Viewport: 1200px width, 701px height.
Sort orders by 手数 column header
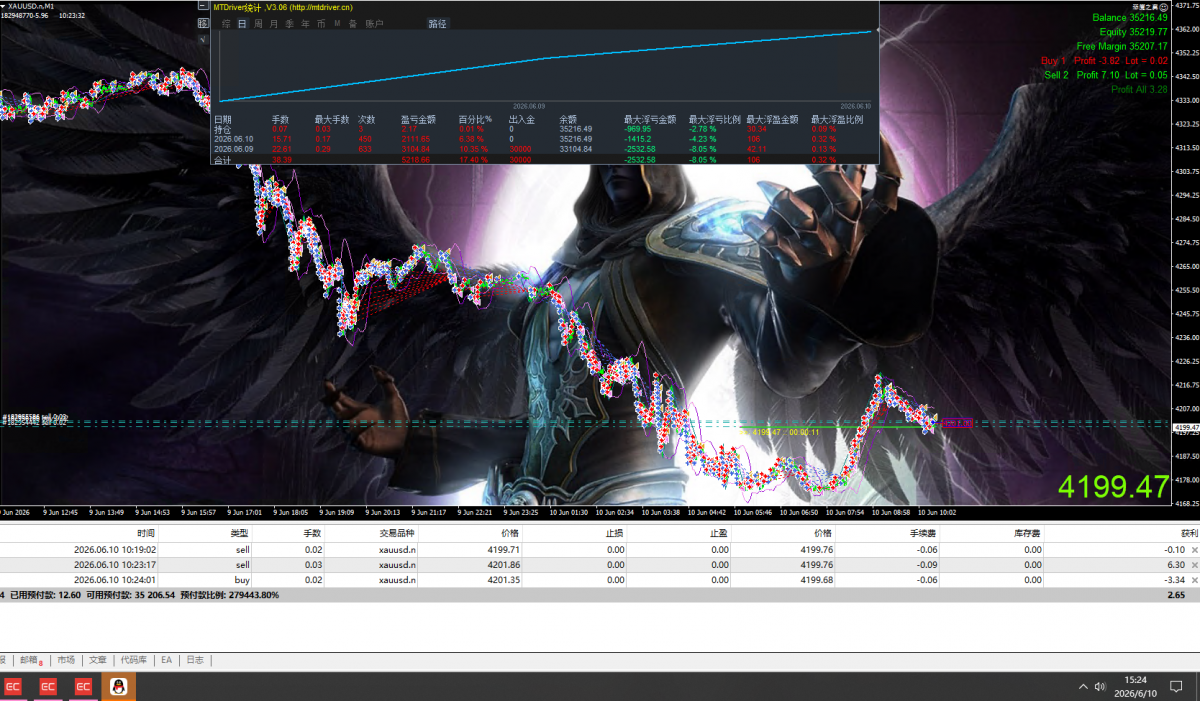(313, 534)
